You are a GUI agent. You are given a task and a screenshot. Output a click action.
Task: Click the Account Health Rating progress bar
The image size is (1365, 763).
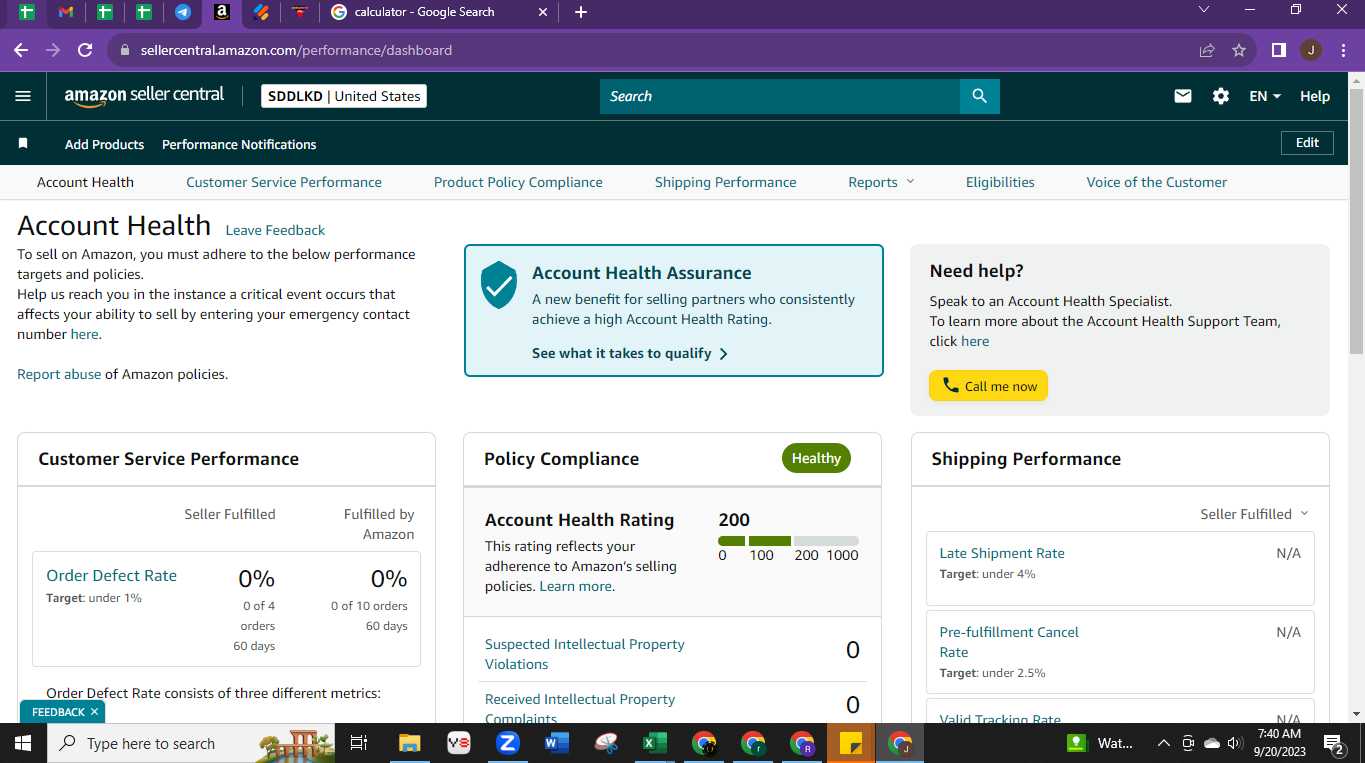point(788,541)
